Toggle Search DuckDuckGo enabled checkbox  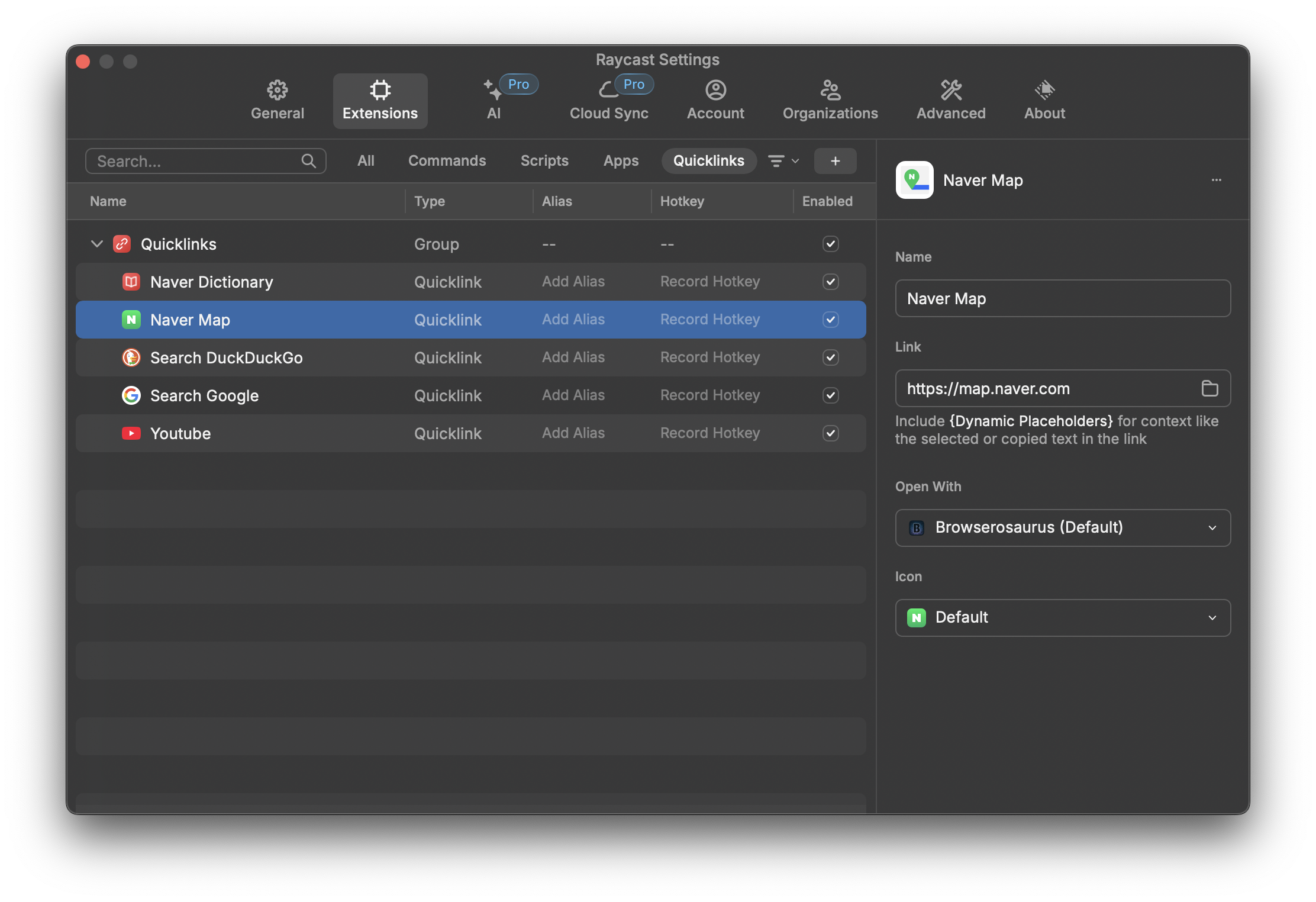(830, 357)
